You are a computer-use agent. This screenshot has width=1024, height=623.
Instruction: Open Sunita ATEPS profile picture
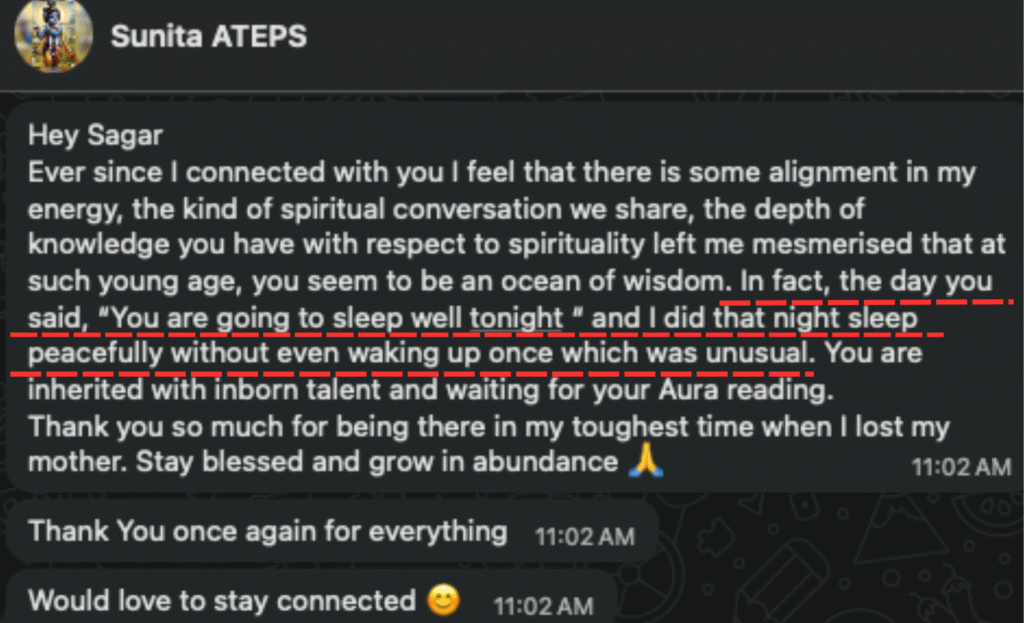point(53,34)
